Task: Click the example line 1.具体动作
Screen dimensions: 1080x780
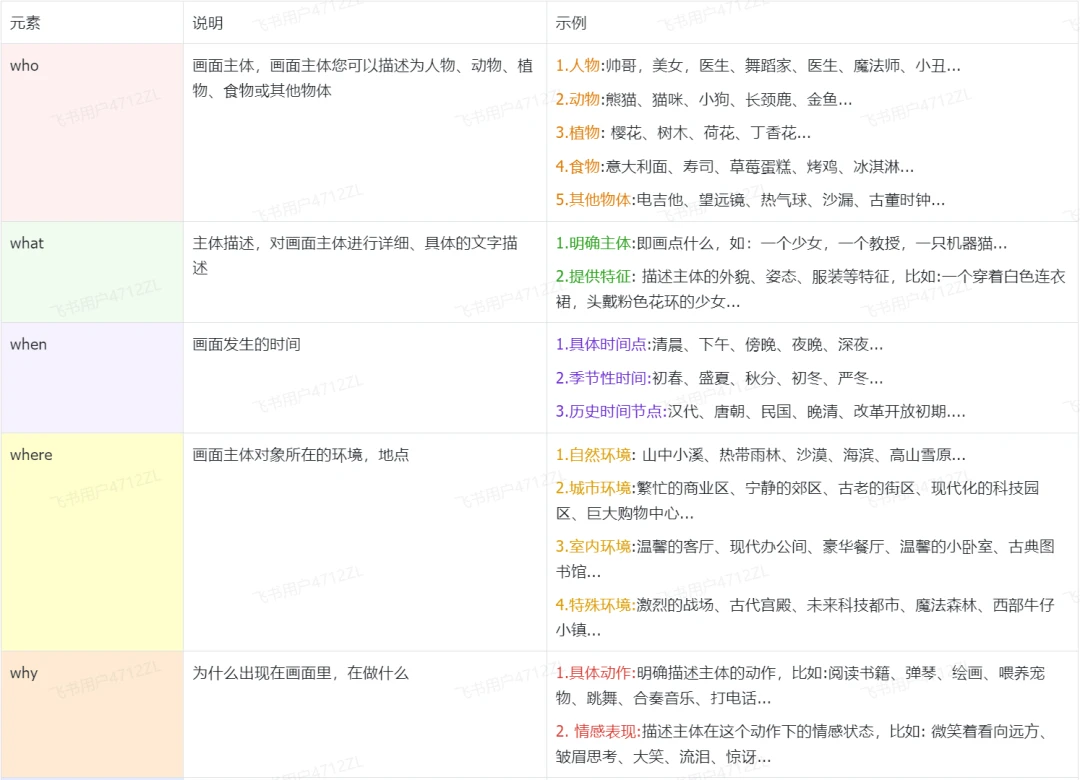Action: point(800,686)
